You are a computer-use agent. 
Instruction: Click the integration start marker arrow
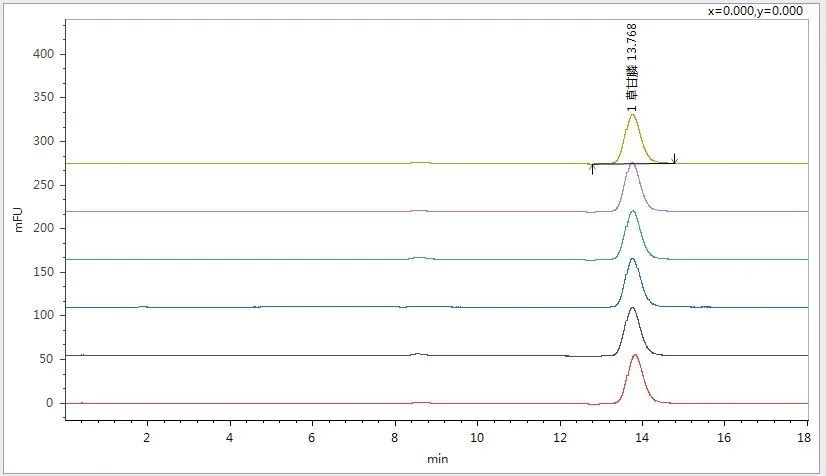[x=593, y=169]
